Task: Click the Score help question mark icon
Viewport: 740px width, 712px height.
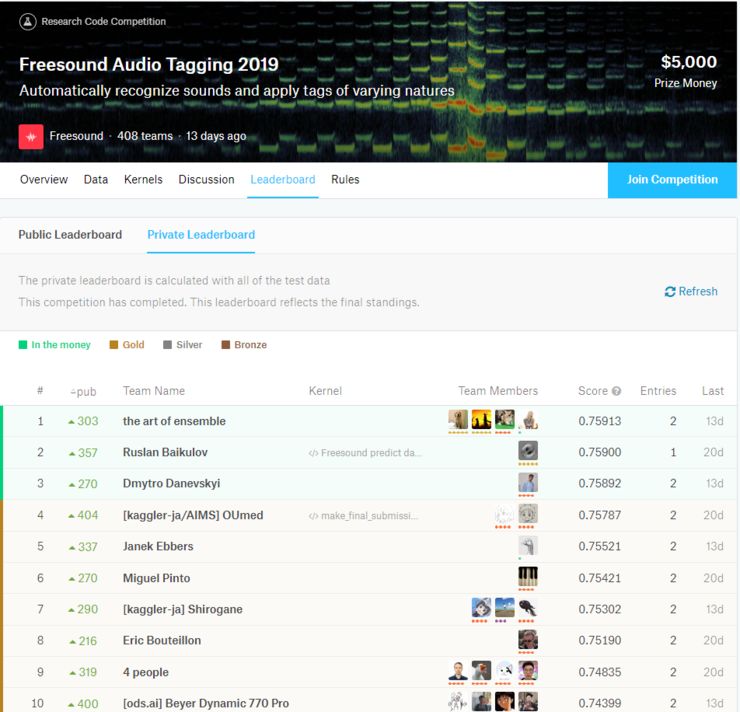Action: click(x=616, y=391)
